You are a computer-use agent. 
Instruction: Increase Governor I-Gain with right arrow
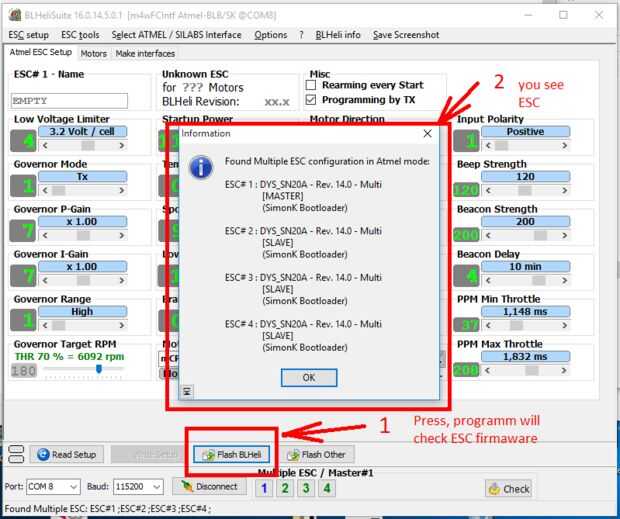121,281
